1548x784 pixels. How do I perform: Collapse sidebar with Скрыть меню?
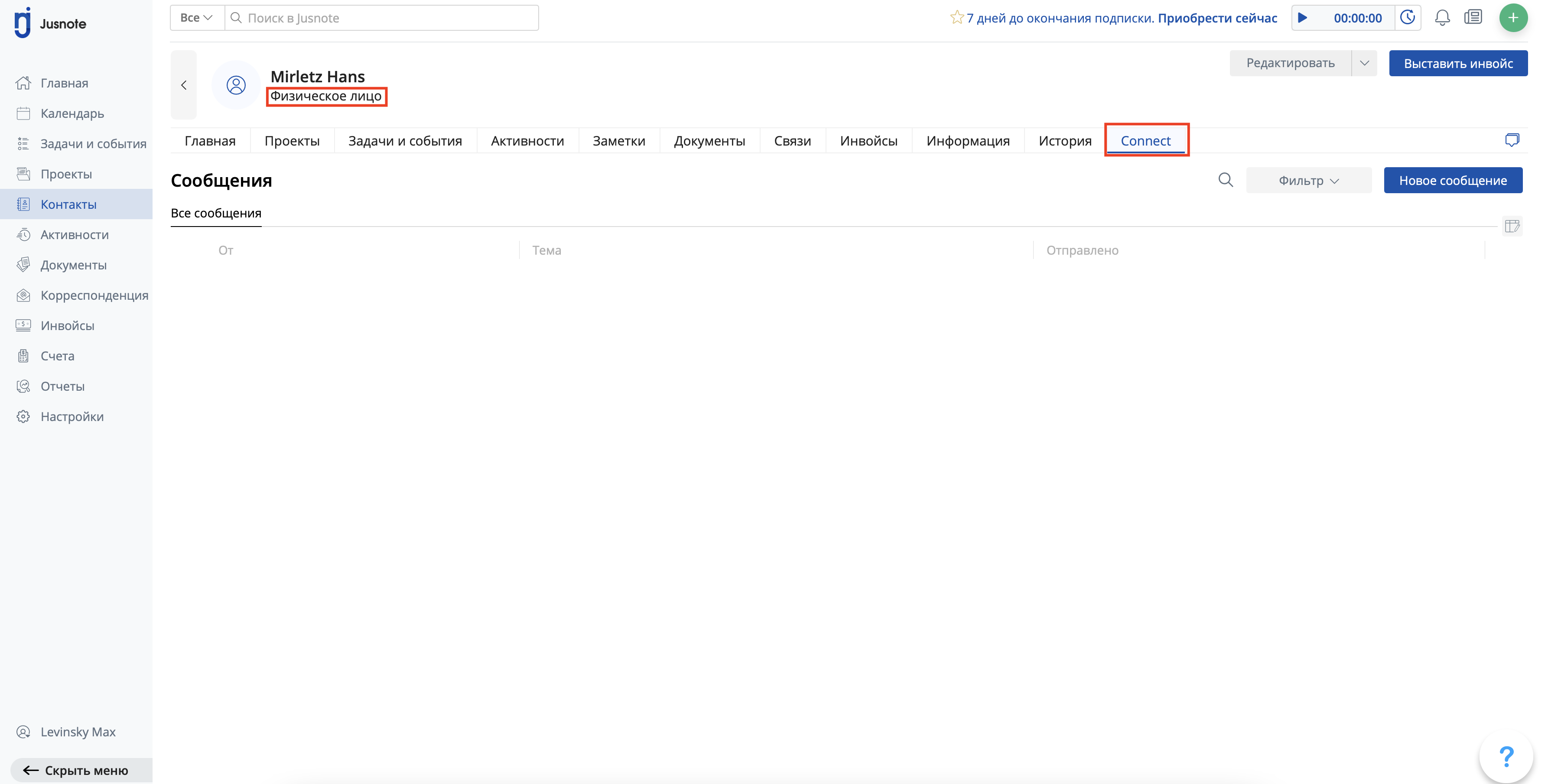[76, 770]
